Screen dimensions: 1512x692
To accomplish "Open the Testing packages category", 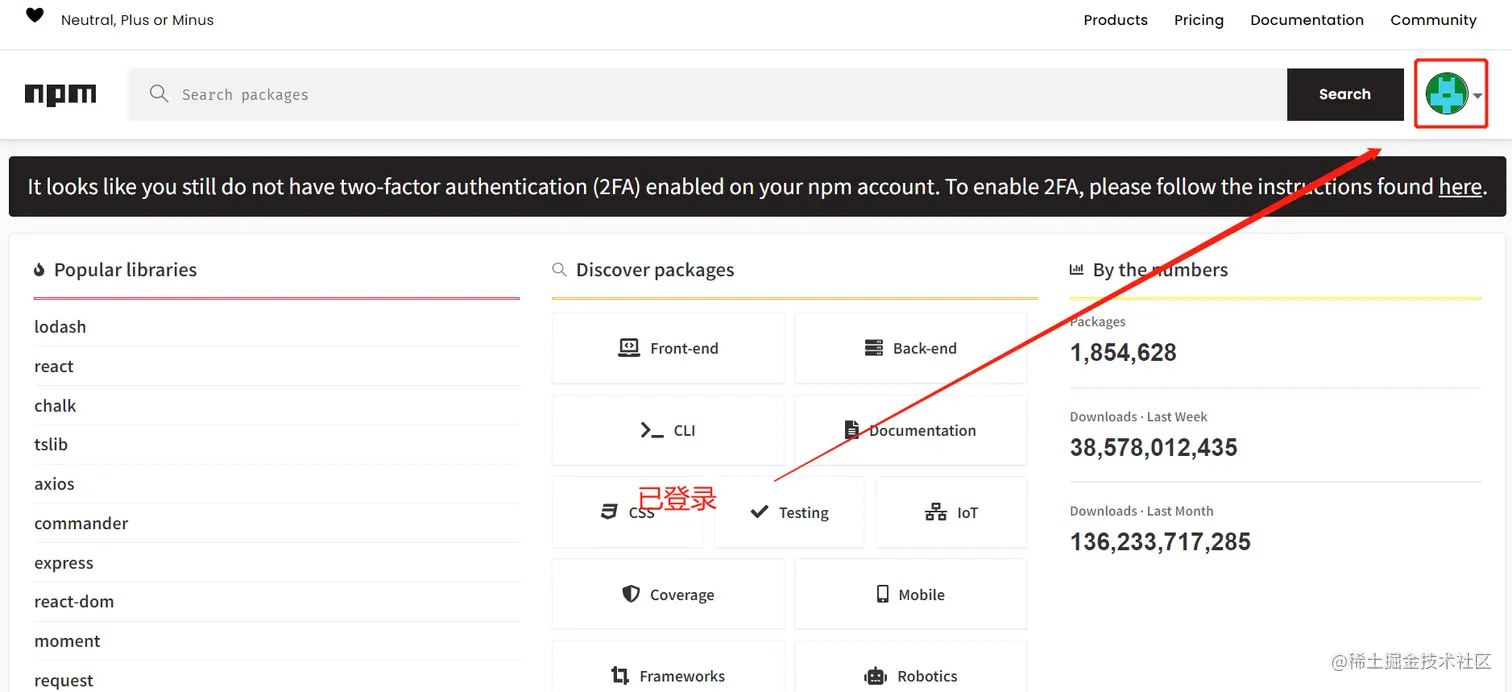I will pos(789,512).
